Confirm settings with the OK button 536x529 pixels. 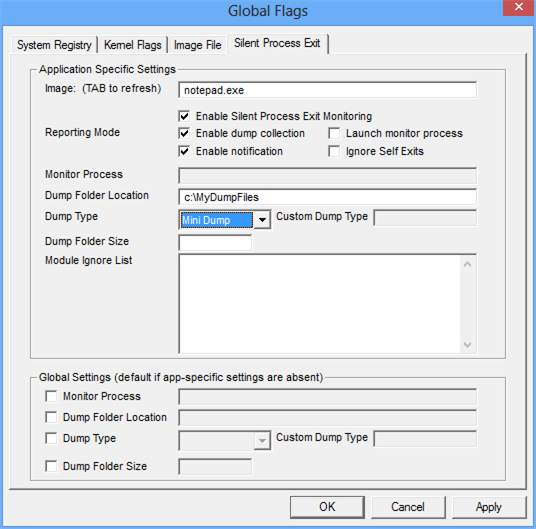(x=327, y=507)
